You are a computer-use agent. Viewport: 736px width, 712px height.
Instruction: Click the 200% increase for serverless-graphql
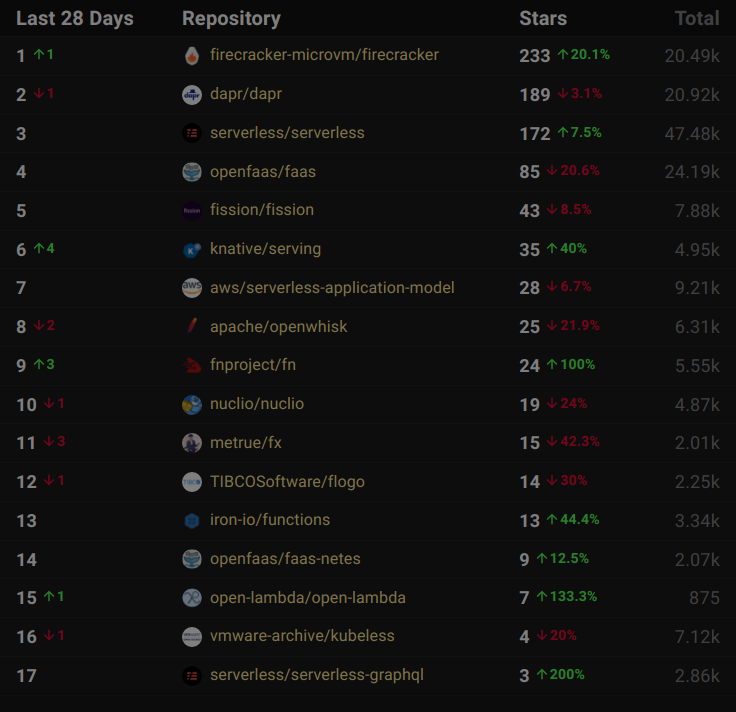click(x=560, y=675)
